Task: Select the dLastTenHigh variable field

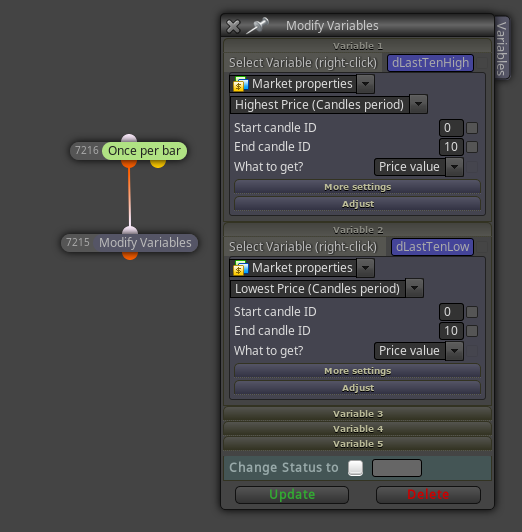Action: (430, 63)
